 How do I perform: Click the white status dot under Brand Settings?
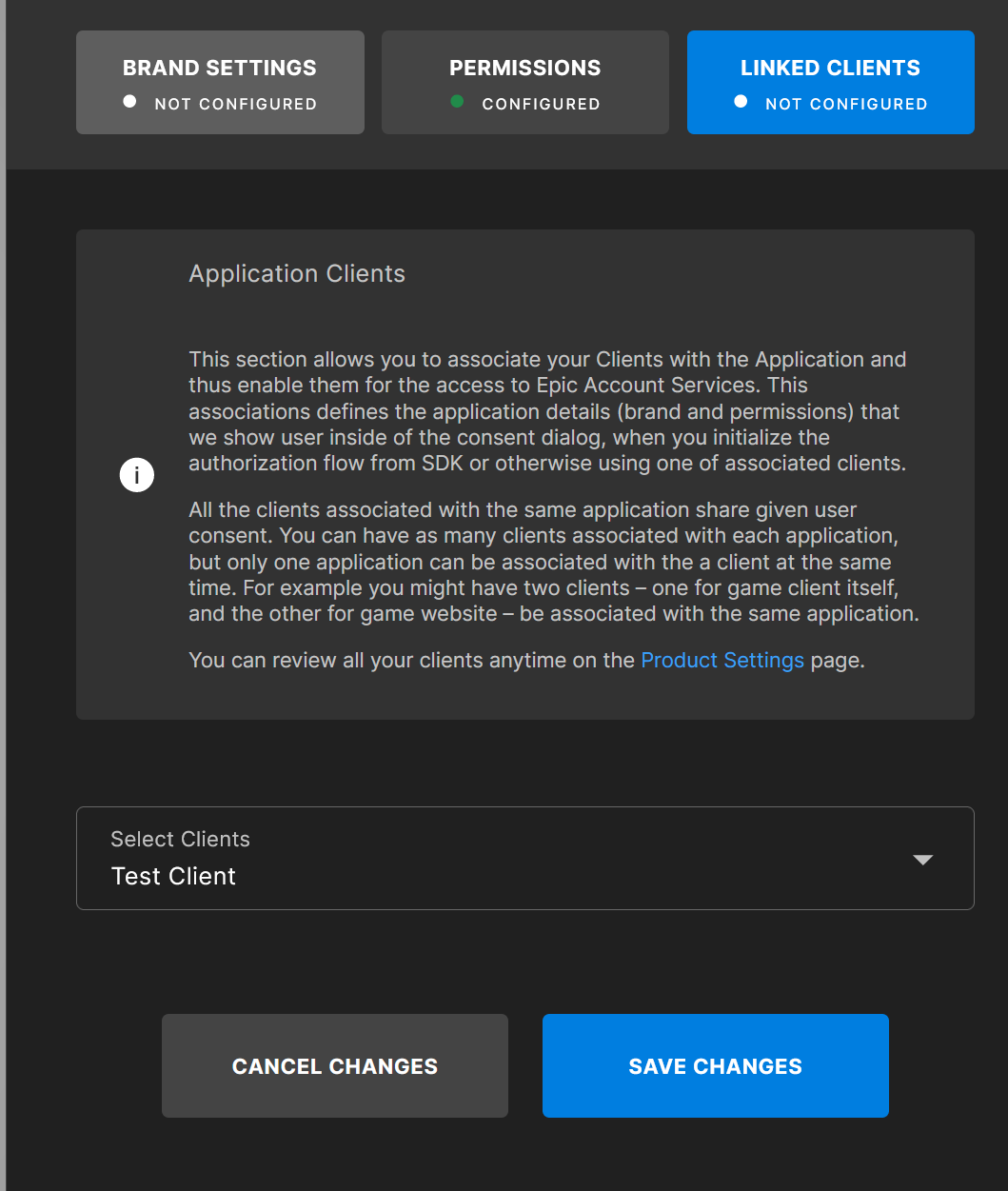(129, 102)
